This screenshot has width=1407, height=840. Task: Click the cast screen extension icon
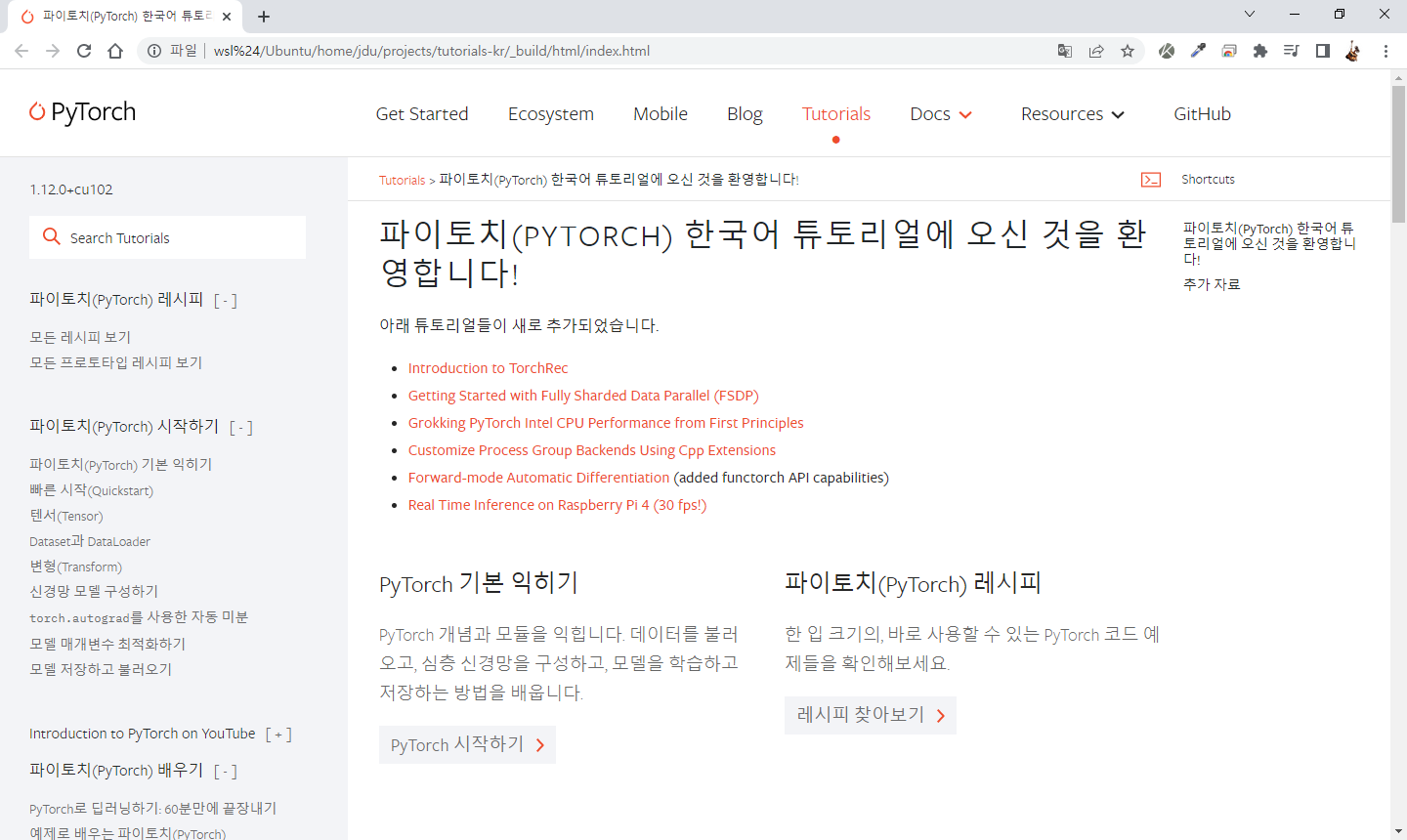[x=1229, y=51]
